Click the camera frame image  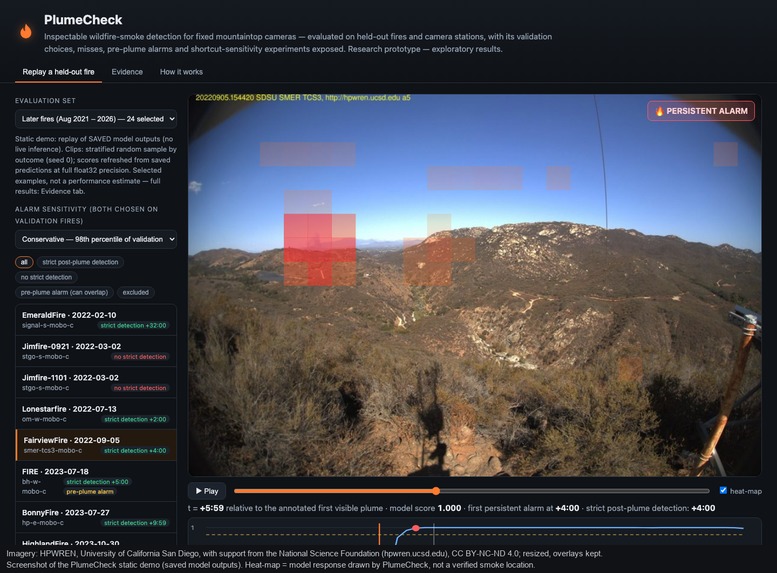click(474, 285)
